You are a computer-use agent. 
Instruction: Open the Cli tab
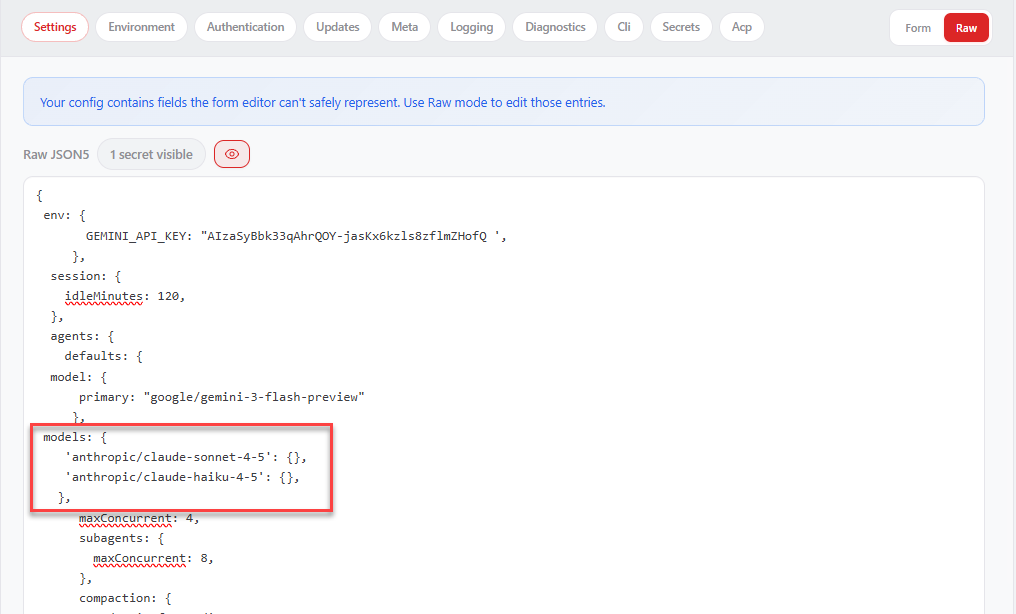(x=624, y=27)
